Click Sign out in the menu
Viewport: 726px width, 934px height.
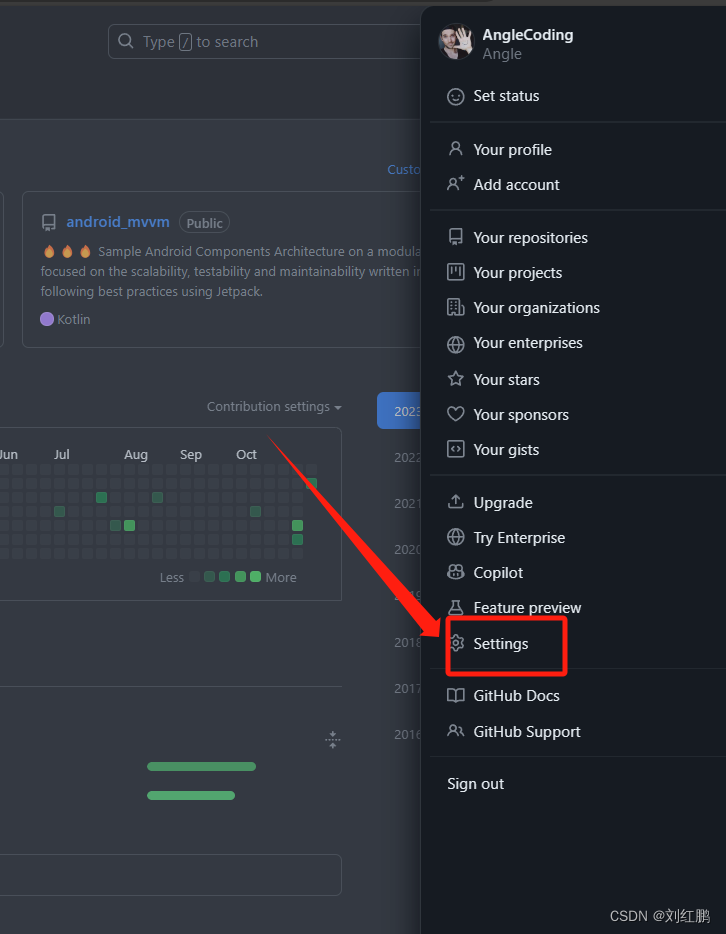476,784
